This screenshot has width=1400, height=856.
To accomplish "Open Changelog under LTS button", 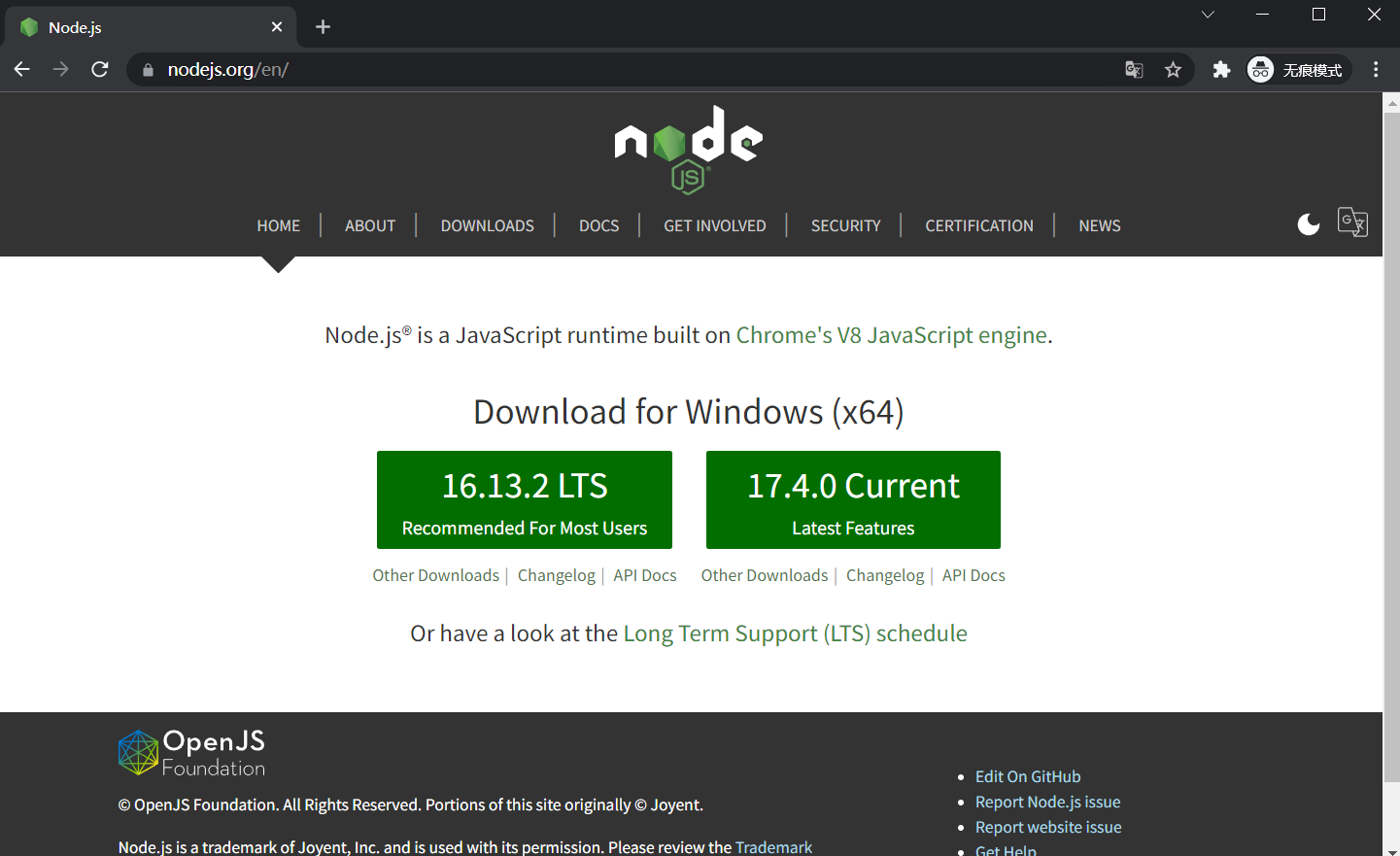I will pos(557,575).
